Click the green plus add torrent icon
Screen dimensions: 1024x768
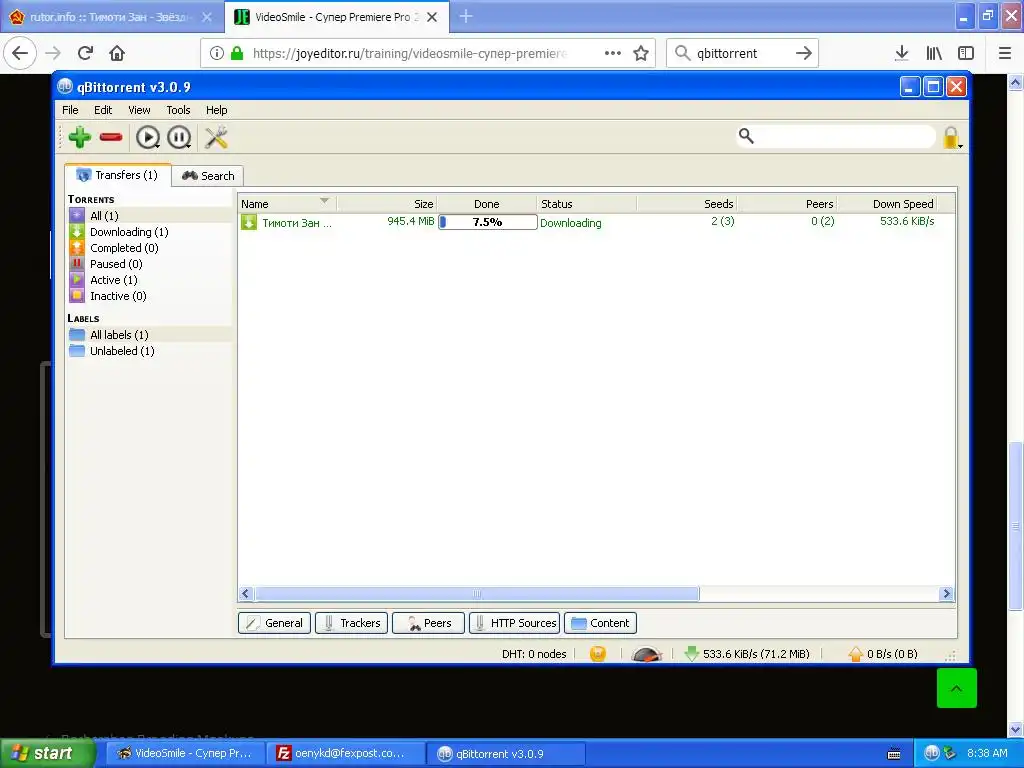[x=80, y=137]
